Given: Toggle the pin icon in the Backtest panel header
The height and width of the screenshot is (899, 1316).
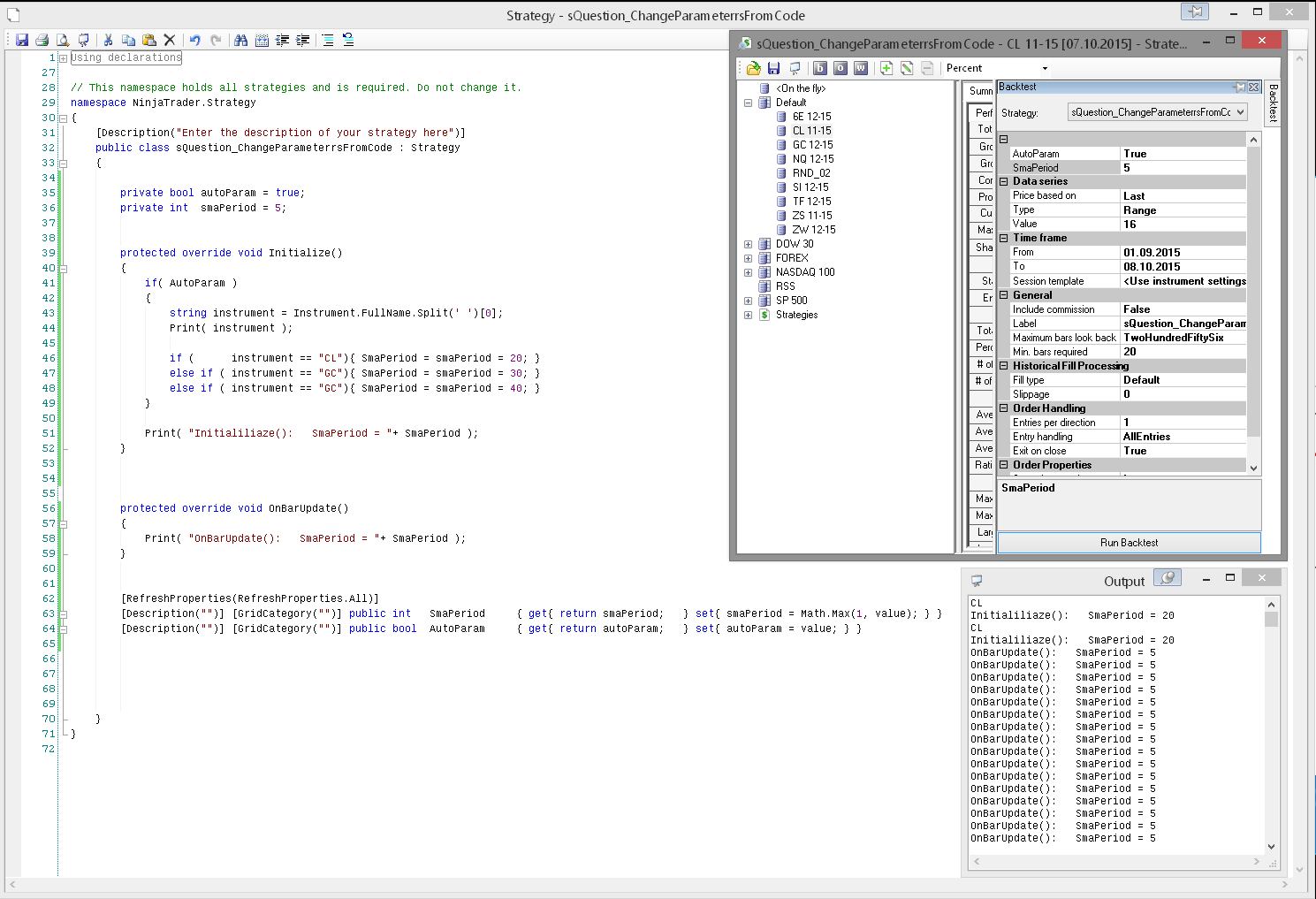Looking at the screenshot, I should (1240, 87).
